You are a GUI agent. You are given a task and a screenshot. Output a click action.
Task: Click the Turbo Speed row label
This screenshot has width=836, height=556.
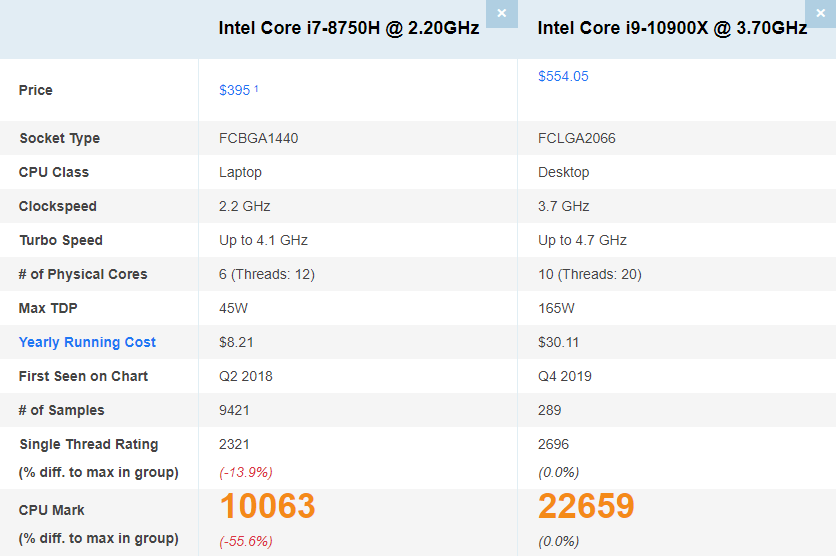click(60, 240)
